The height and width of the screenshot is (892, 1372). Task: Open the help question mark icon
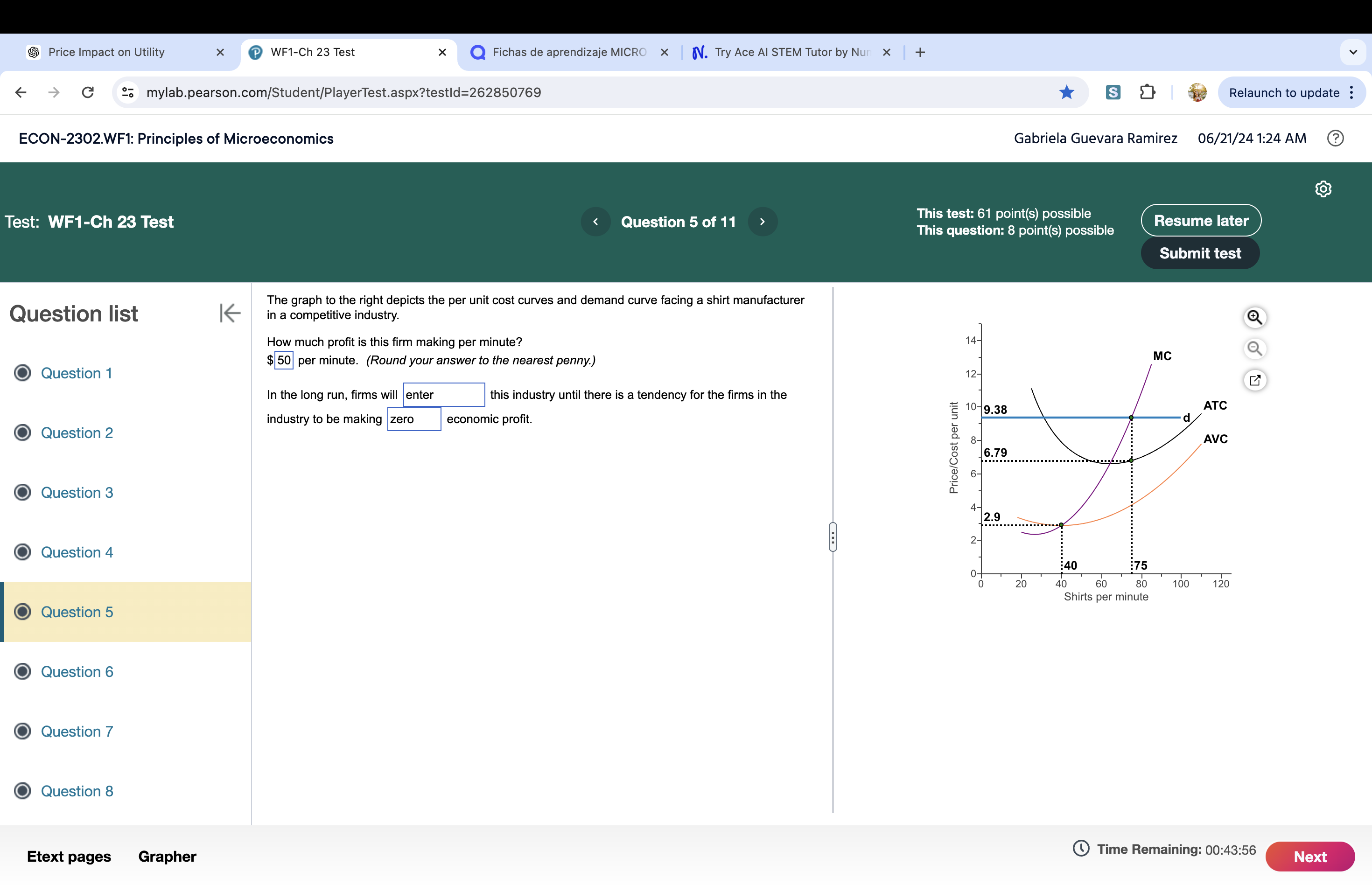pos(1336,138)
